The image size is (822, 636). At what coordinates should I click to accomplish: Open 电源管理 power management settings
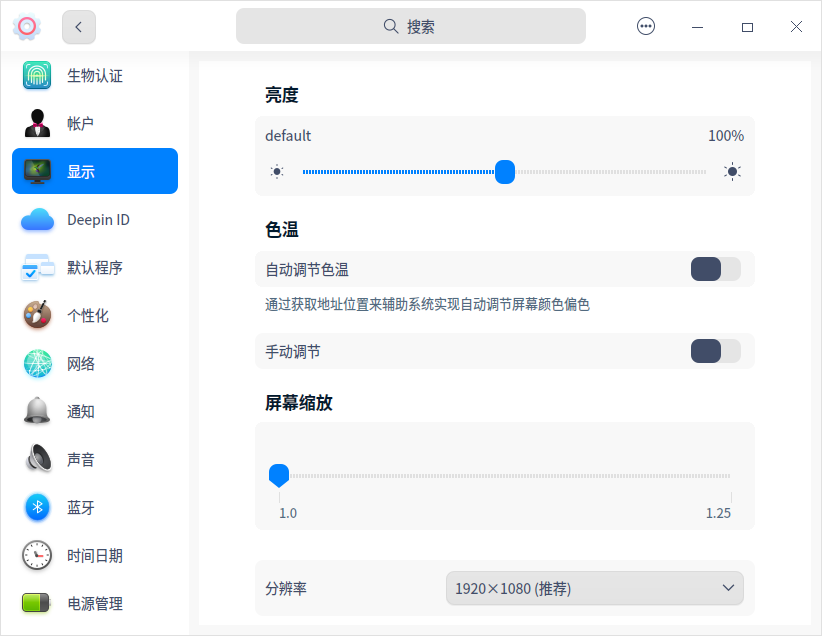pos(36,603)
